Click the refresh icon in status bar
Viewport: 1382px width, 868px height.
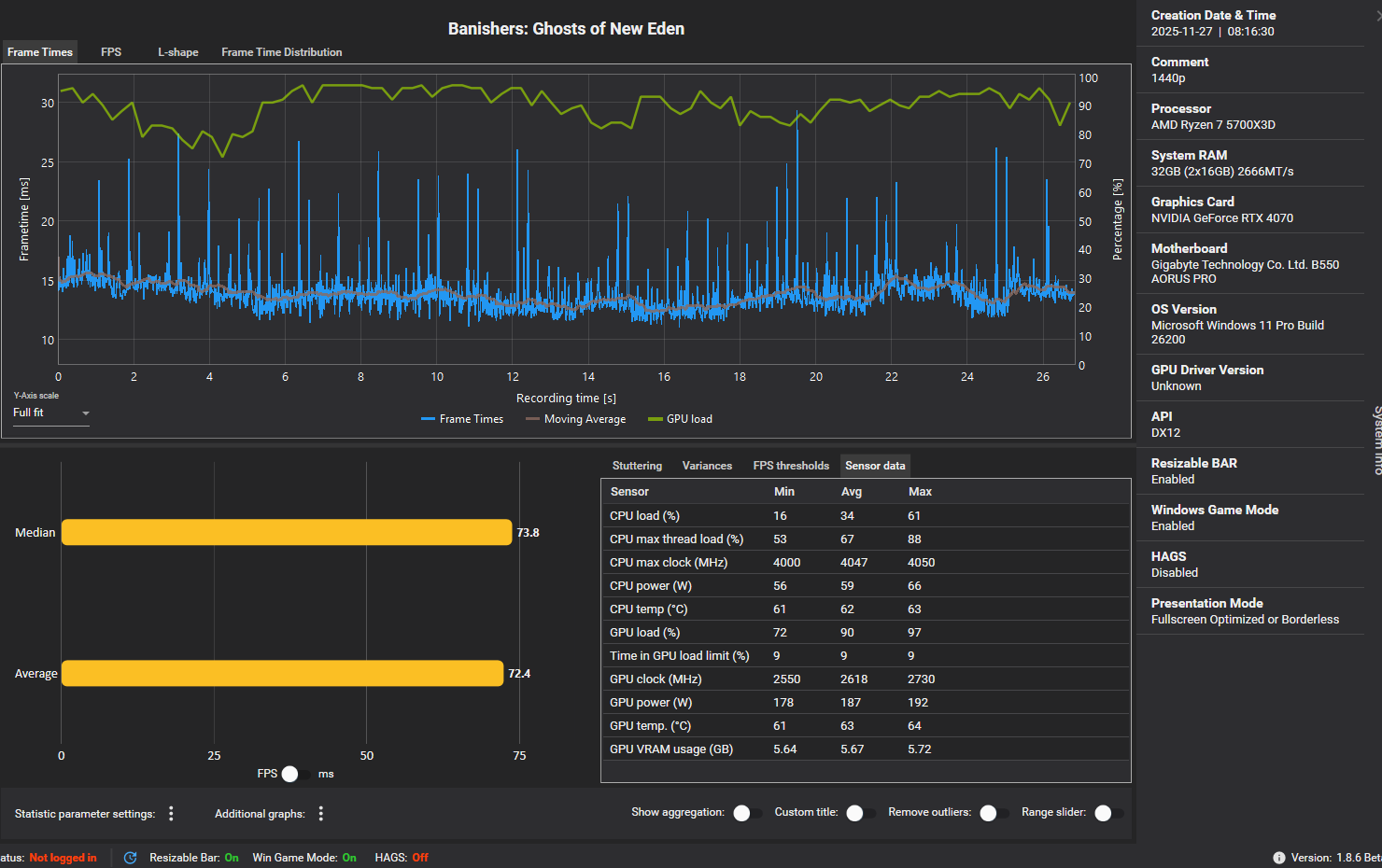[x=131, y=858]
